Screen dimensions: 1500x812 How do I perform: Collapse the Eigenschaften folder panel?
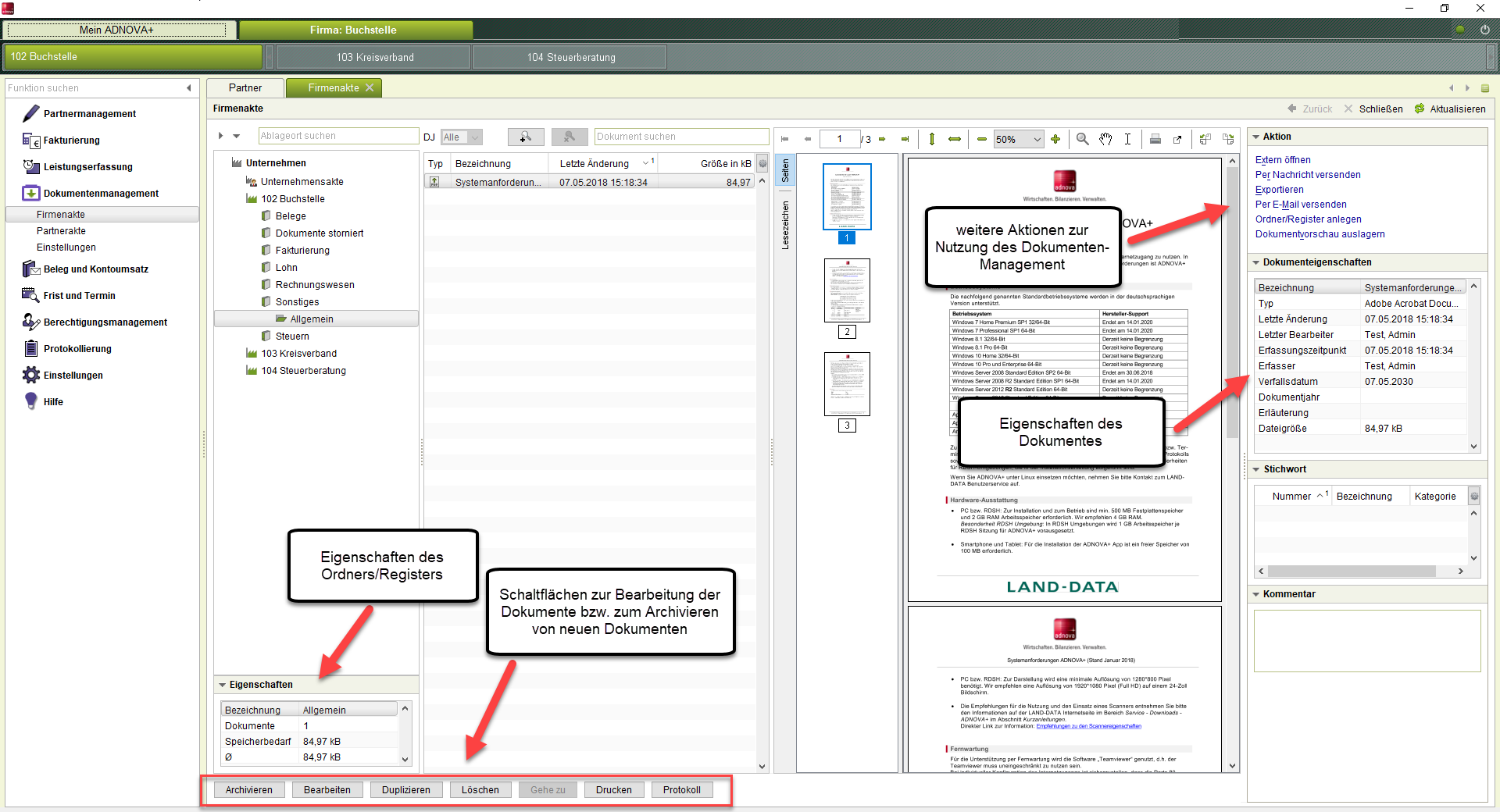223,685
